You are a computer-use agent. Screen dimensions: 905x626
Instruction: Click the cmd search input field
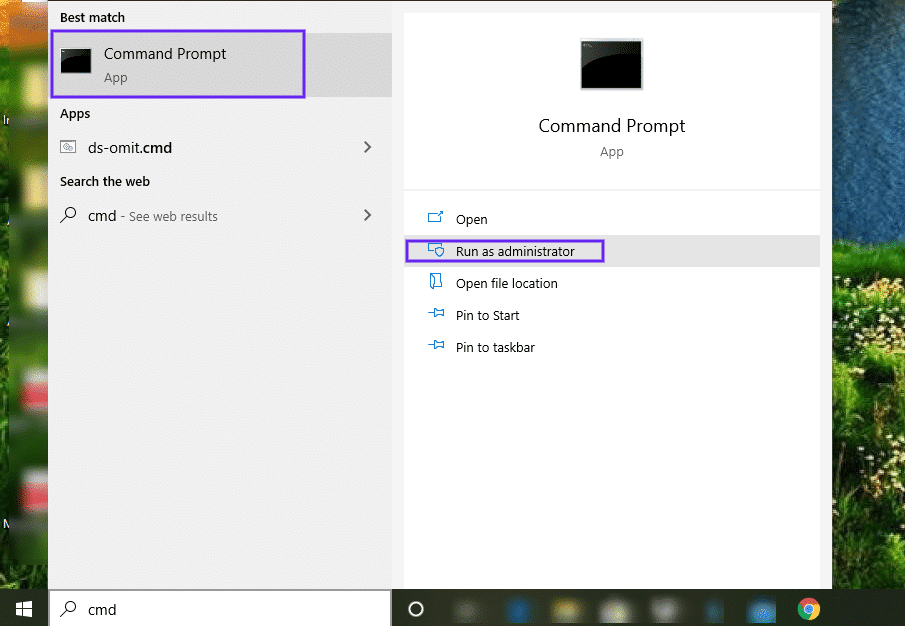click(x=200, y=609)
